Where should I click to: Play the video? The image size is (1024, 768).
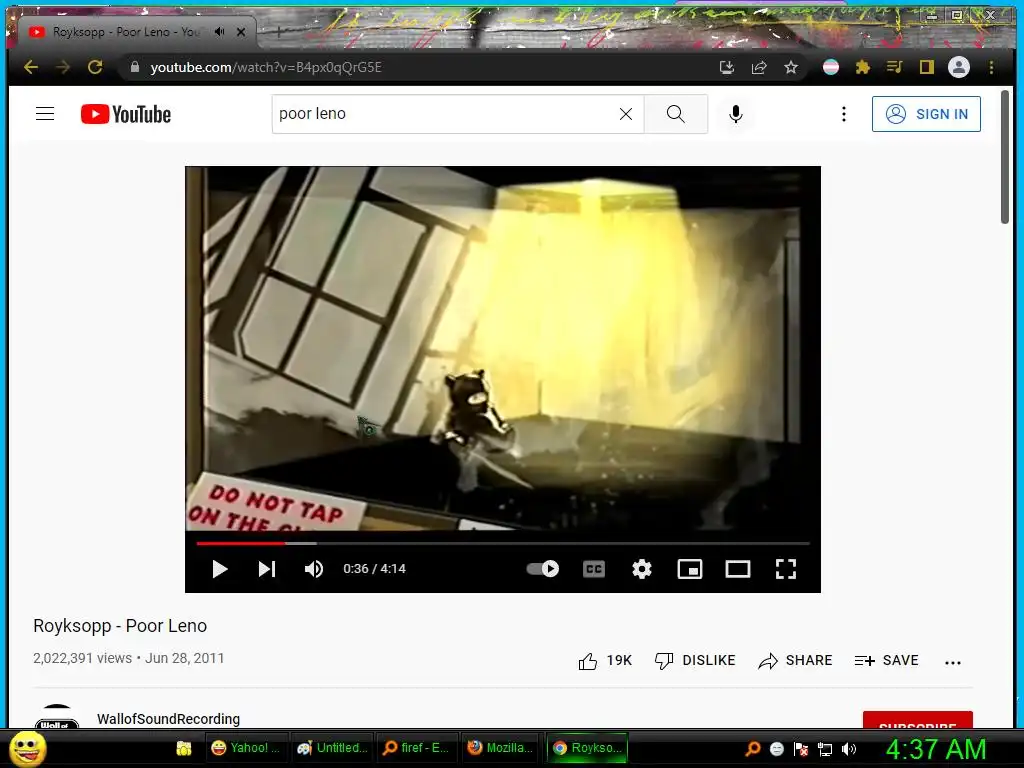(x=219, y=569)
